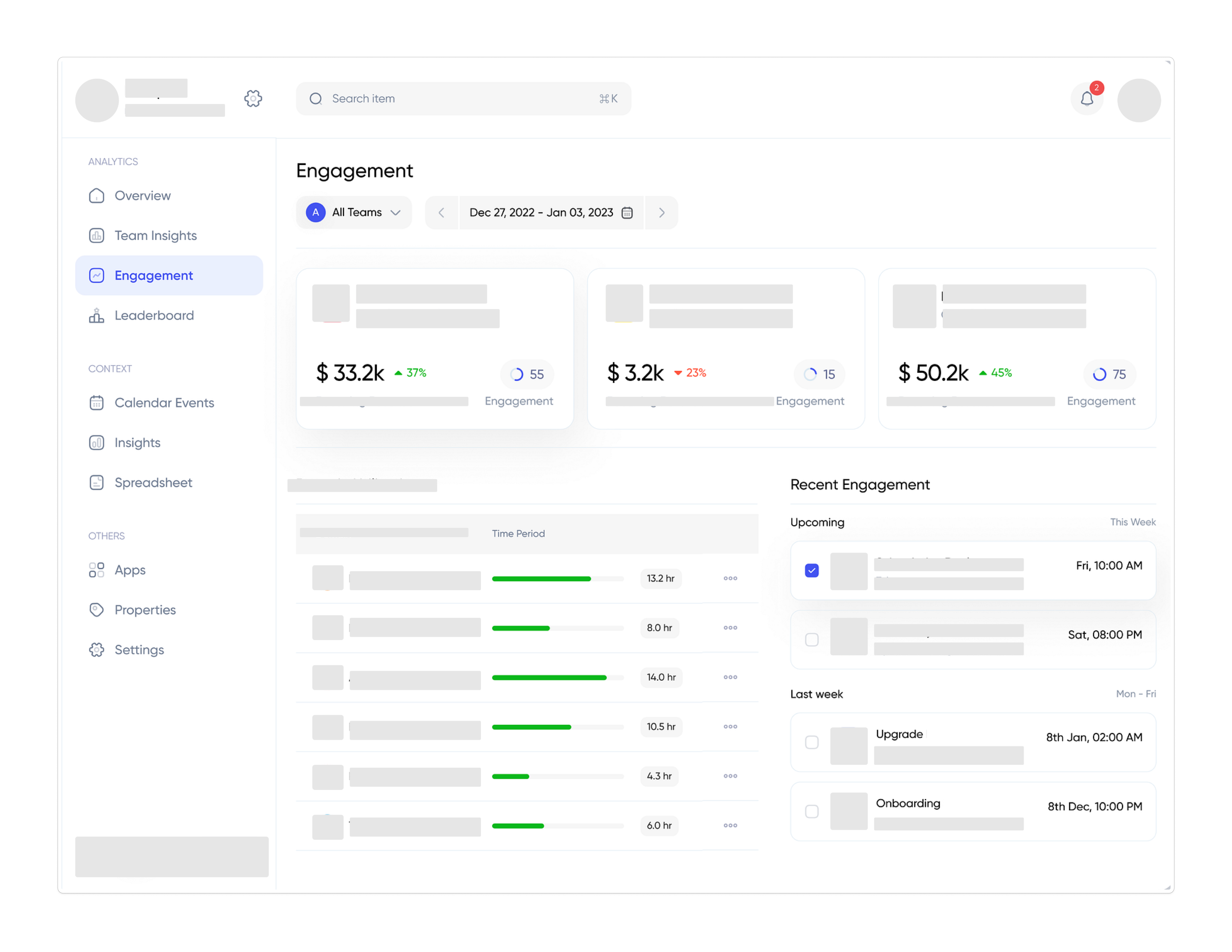Expand the All Teams dropdown chevron
Image resolution: width=1232 pixels, height=952 pixels.
(x=395, y=213)
